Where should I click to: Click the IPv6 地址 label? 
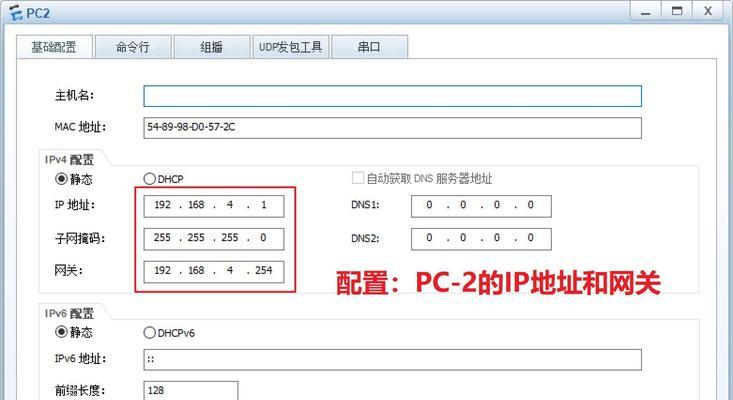[x=80, y=359]
